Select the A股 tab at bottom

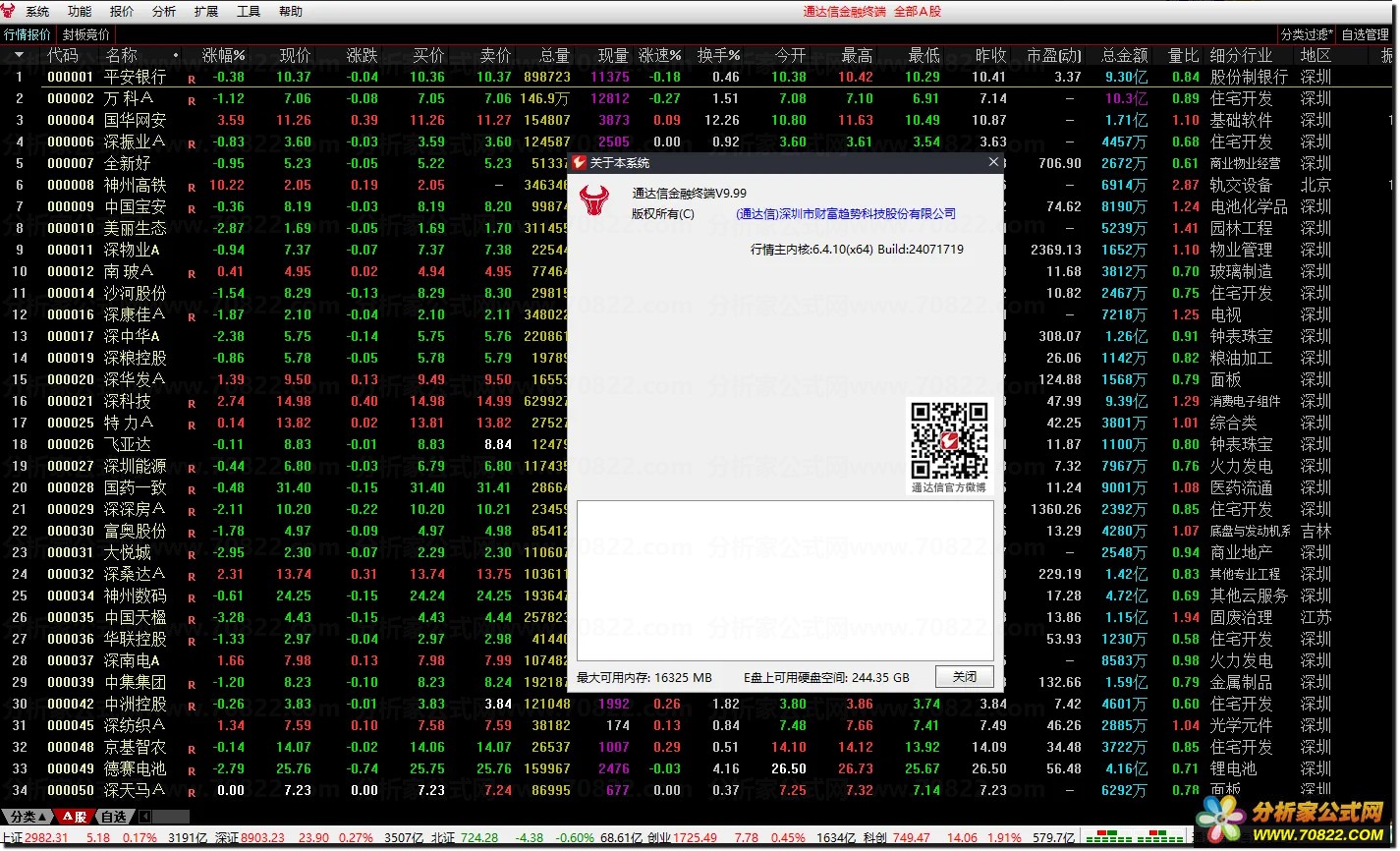click(75, 817)
